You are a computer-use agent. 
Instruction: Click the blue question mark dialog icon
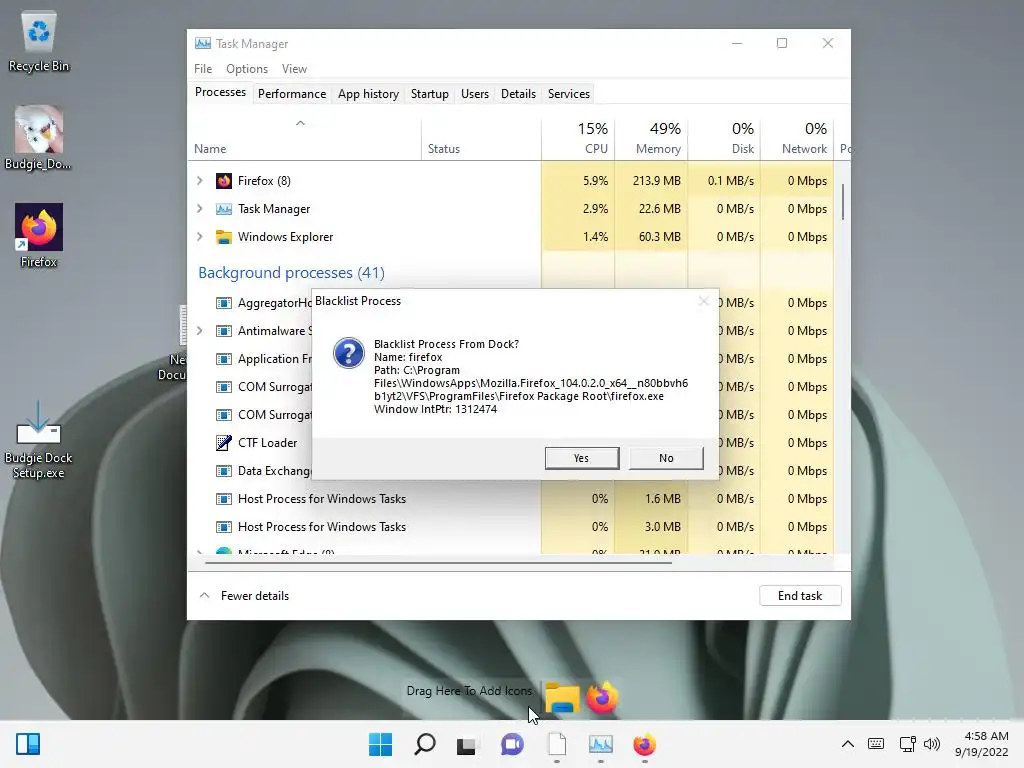click(x=349, y=353)
